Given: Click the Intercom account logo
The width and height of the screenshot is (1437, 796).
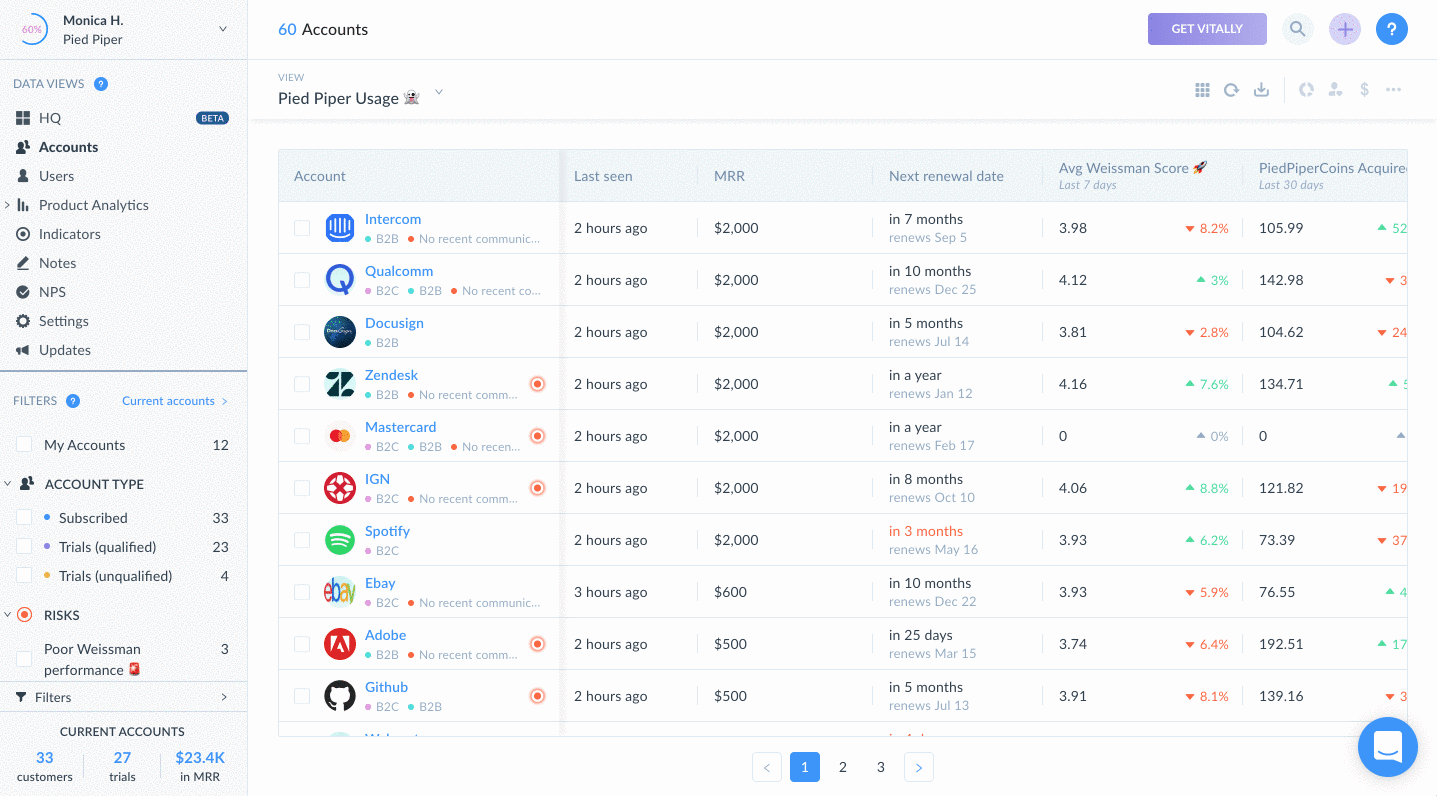Looking at the screenshot, I should [x=340, y=228].
